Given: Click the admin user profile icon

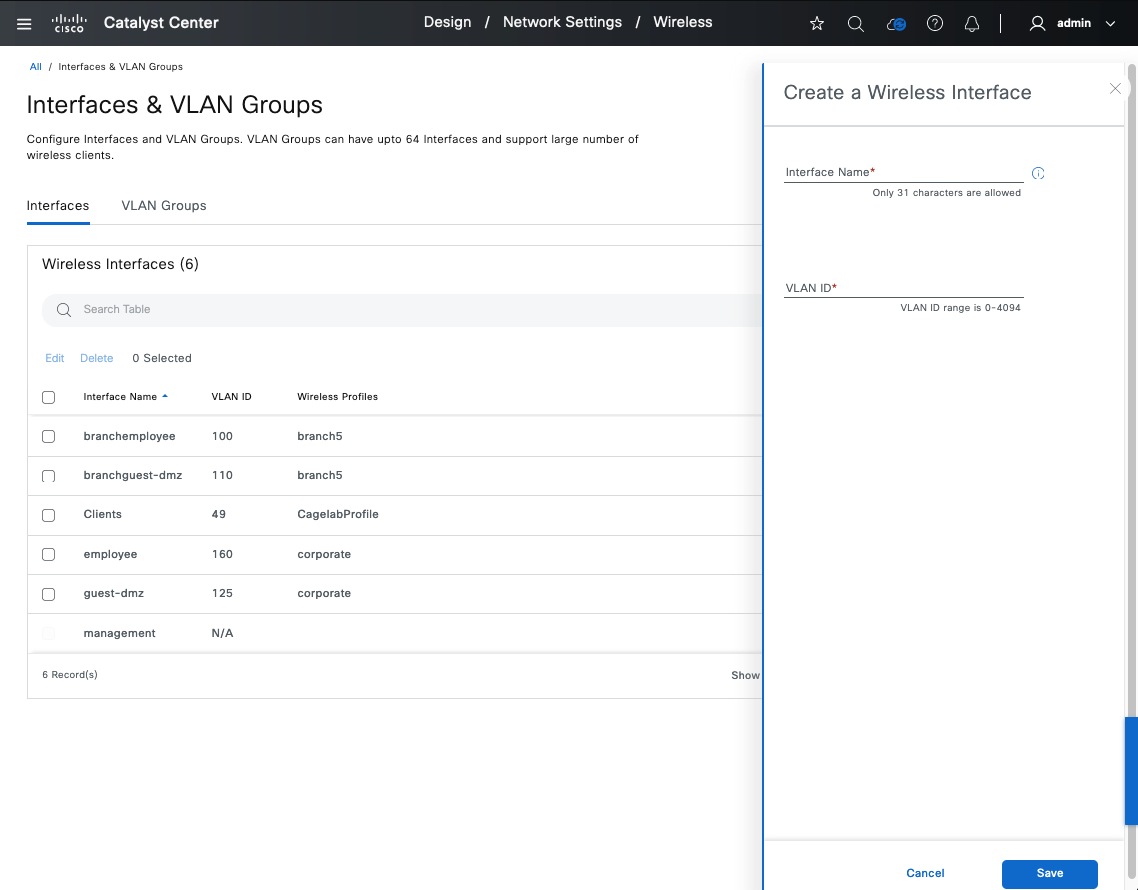Looking at the screenshot, I should [x=1037, y=23].
